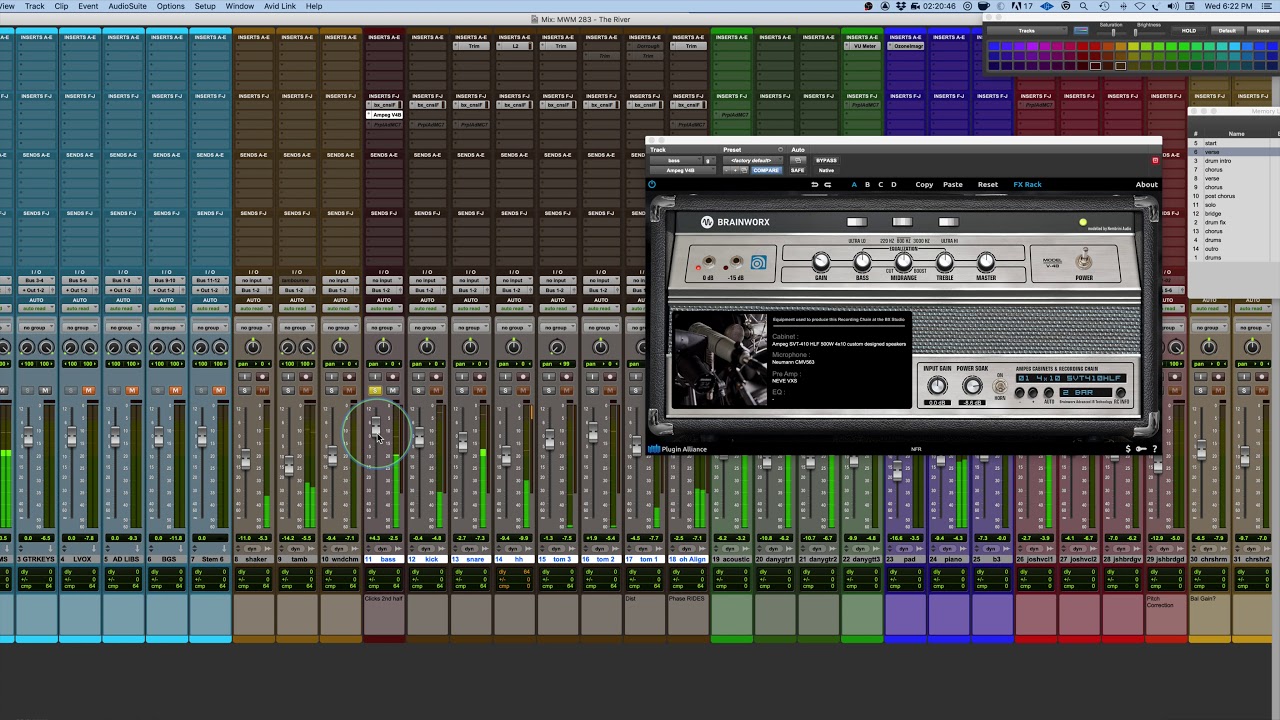
Task: Open the no group selector on shaker track
Action: pos(254,327)
